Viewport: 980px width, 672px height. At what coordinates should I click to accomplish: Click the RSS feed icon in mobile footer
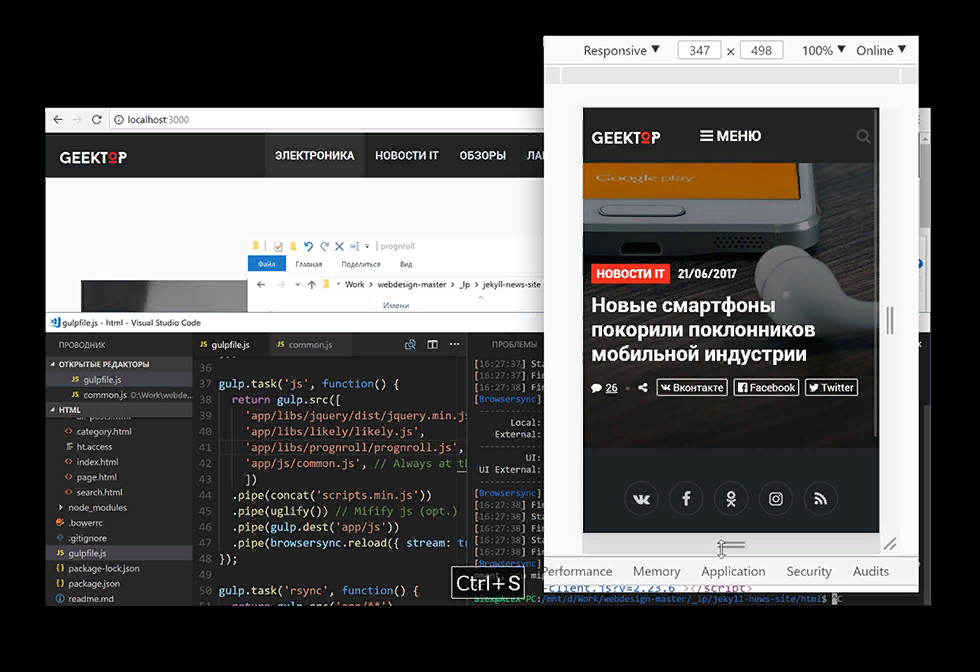(820, 499)
